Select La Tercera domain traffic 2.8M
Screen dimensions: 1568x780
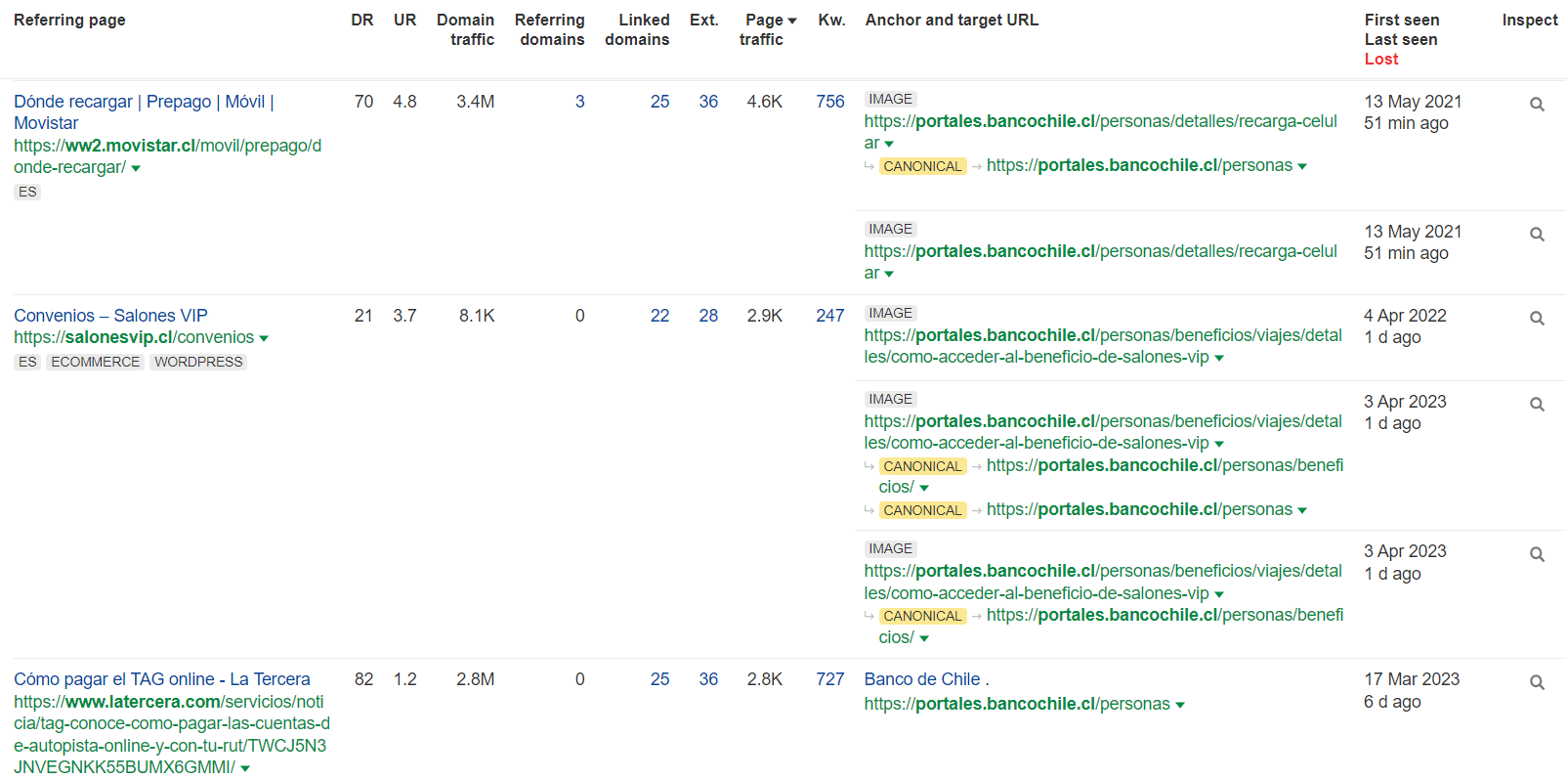coord(476,679)
